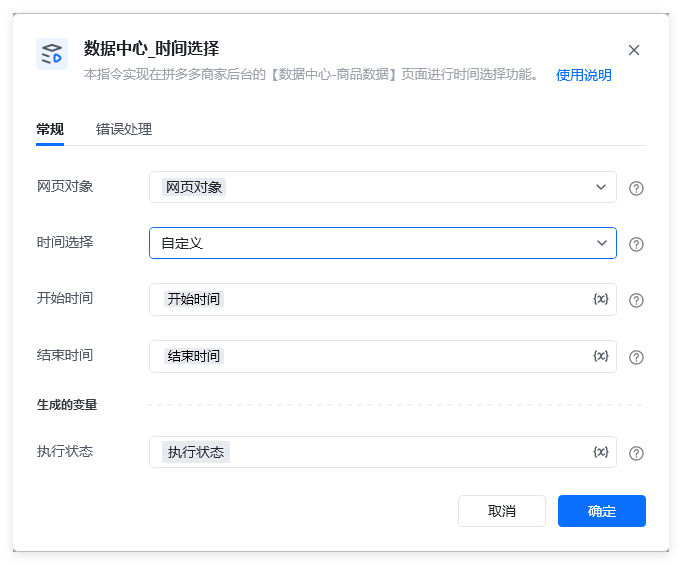
Task: Show help for the 时间选择 field
Action: [x=636, y=244]
